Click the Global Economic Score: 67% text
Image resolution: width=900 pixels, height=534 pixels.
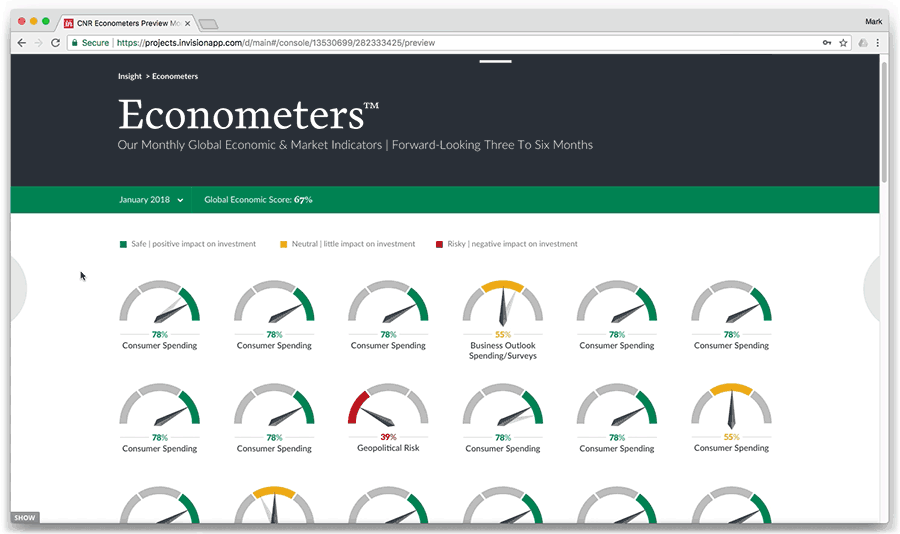coord(258,200)
